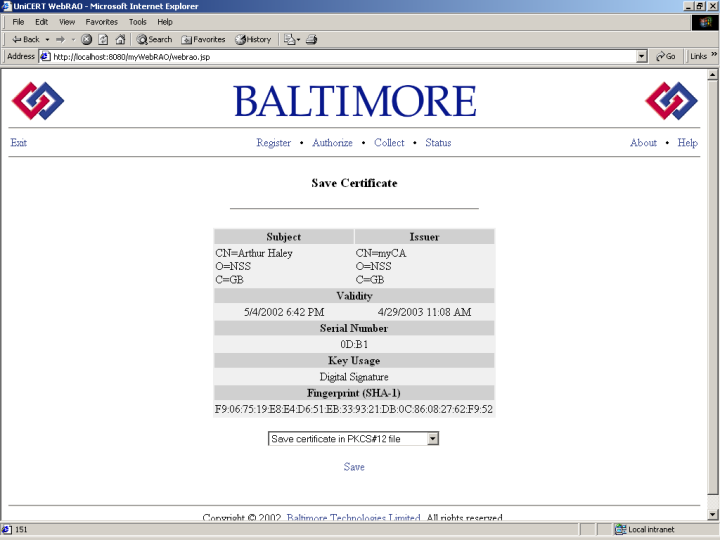Image resolution: width=720 pixels, height=540 pixels.
Task: Click the Exit link
Action: tap(18, 143)
